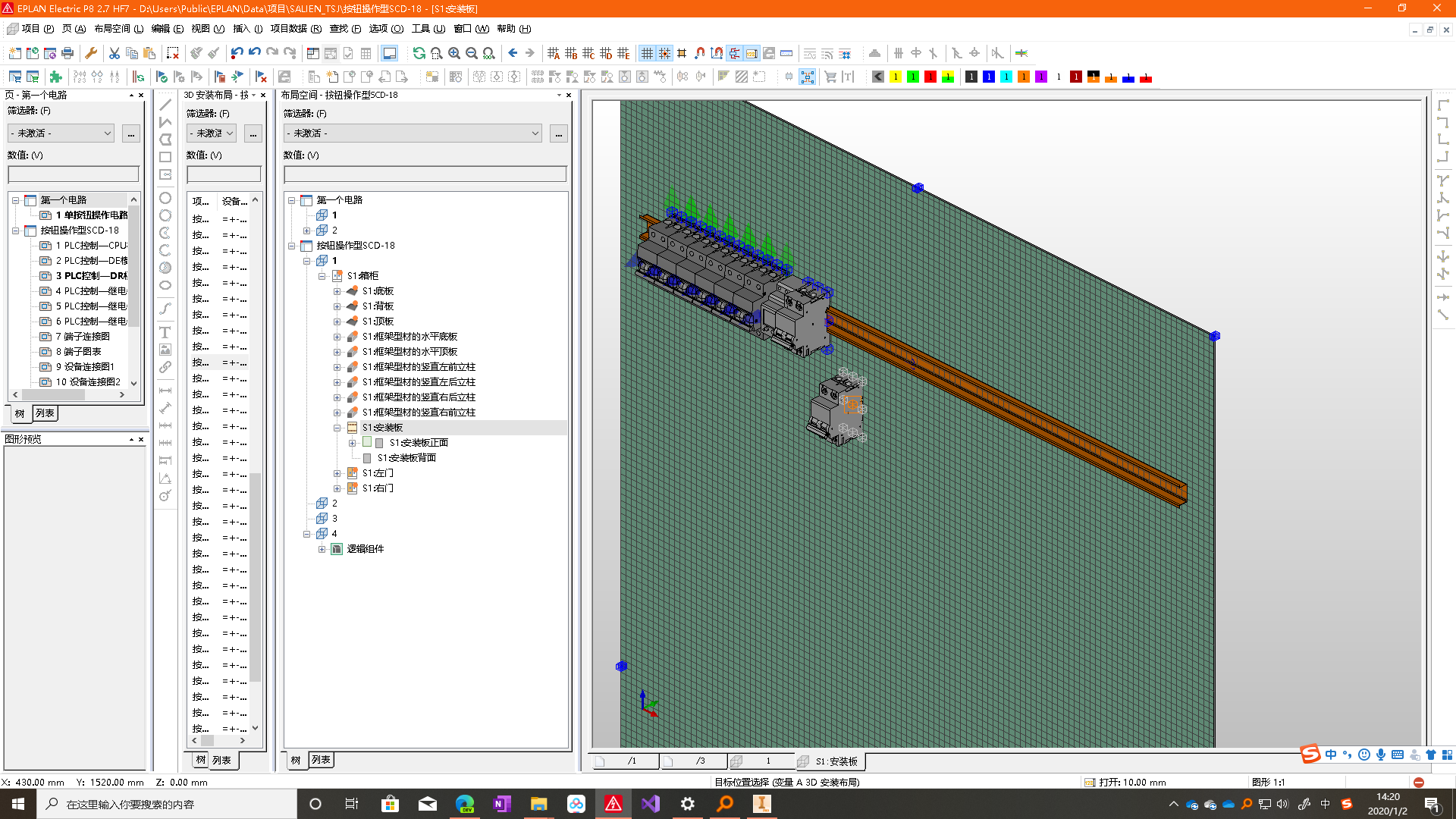Click the shopping cart toolbar icon
This screenshot has height=819, width=1456.
(830, 77)
